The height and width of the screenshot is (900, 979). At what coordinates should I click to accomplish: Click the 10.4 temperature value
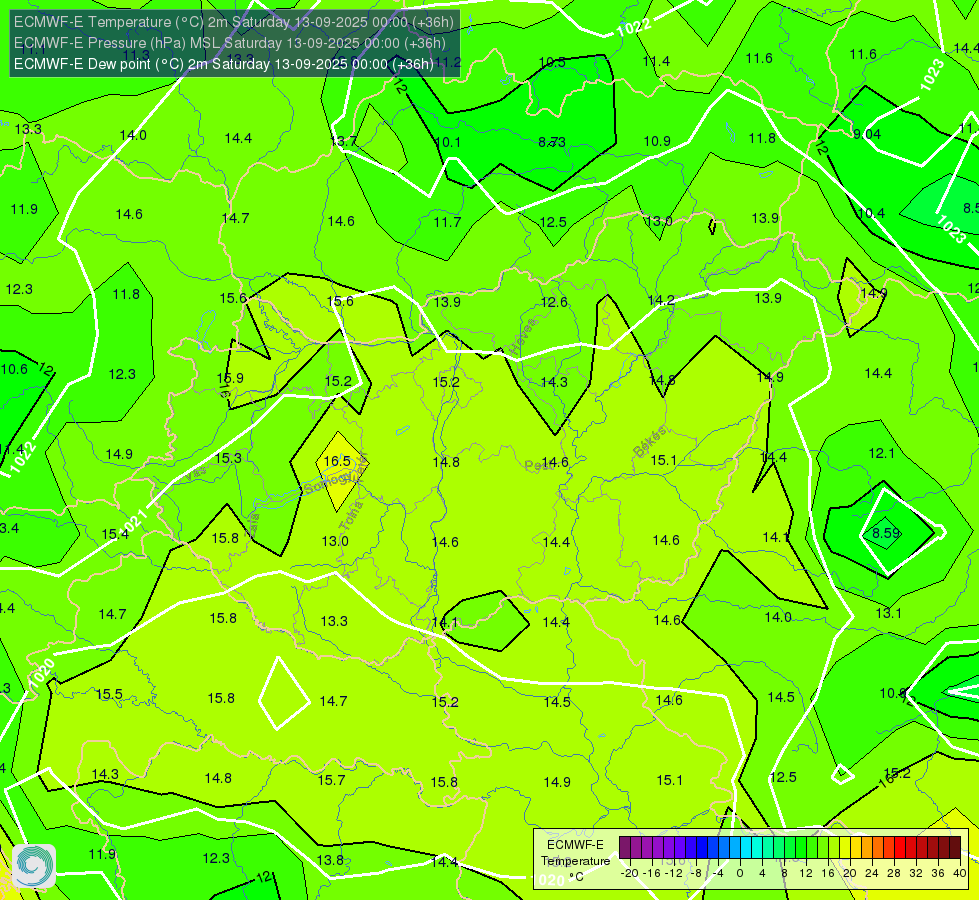[871, 213]
